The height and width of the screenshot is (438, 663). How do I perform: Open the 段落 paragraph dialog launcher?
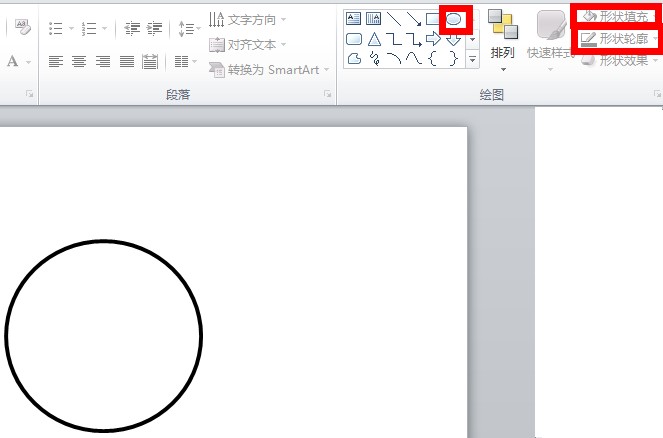point(327,94)
